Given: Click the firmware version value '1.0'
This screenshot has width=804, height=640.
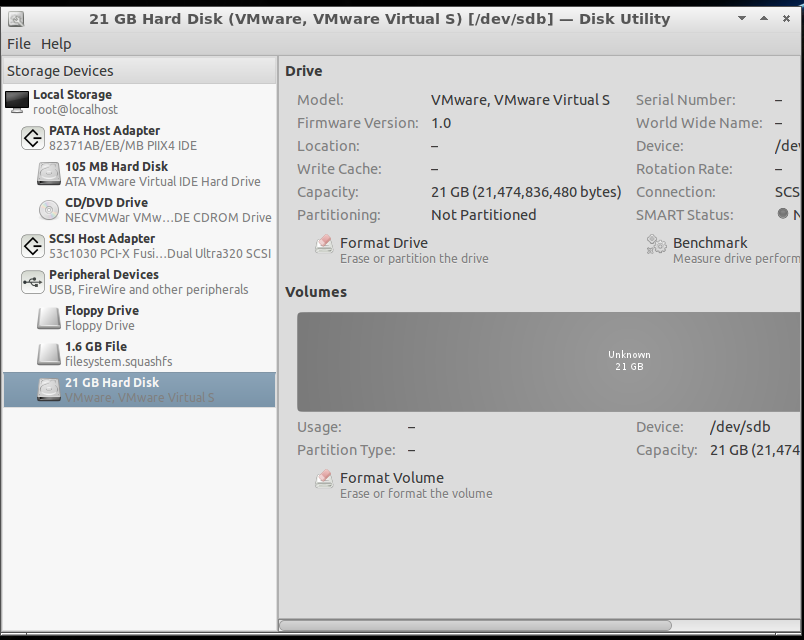Looking at the screenshot, I should (441, 123).
